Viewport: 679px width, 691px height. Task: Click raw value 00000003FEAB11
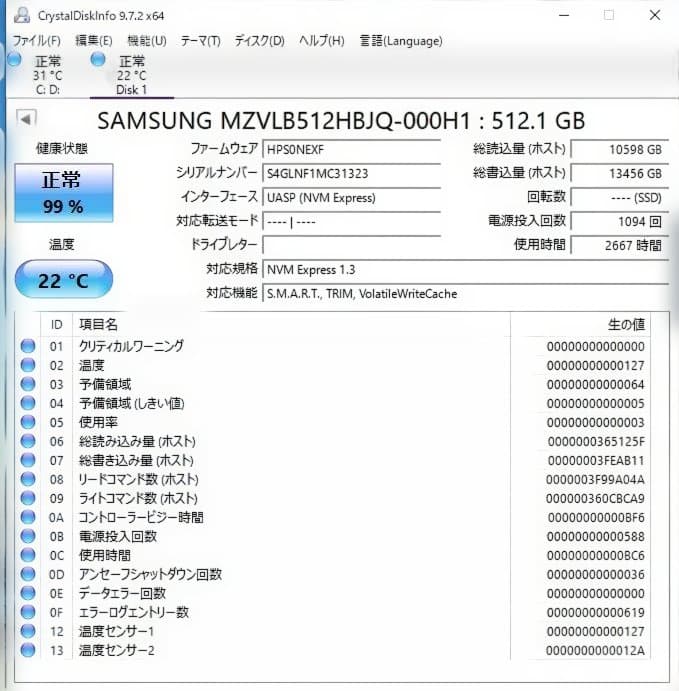(596, 461)
